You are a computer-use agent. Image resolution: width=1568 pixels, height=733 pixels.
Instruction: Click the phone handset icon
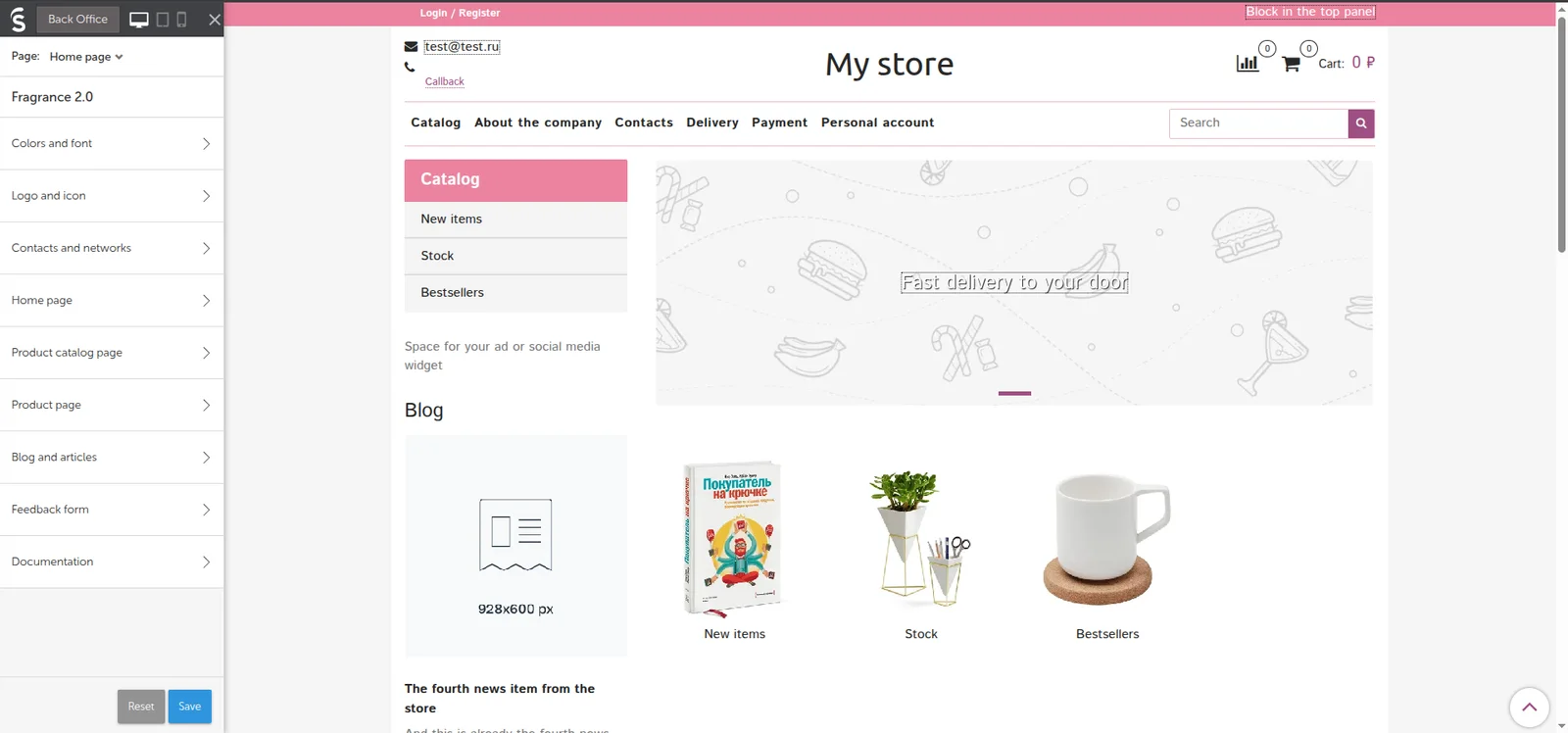pos(410,68)
